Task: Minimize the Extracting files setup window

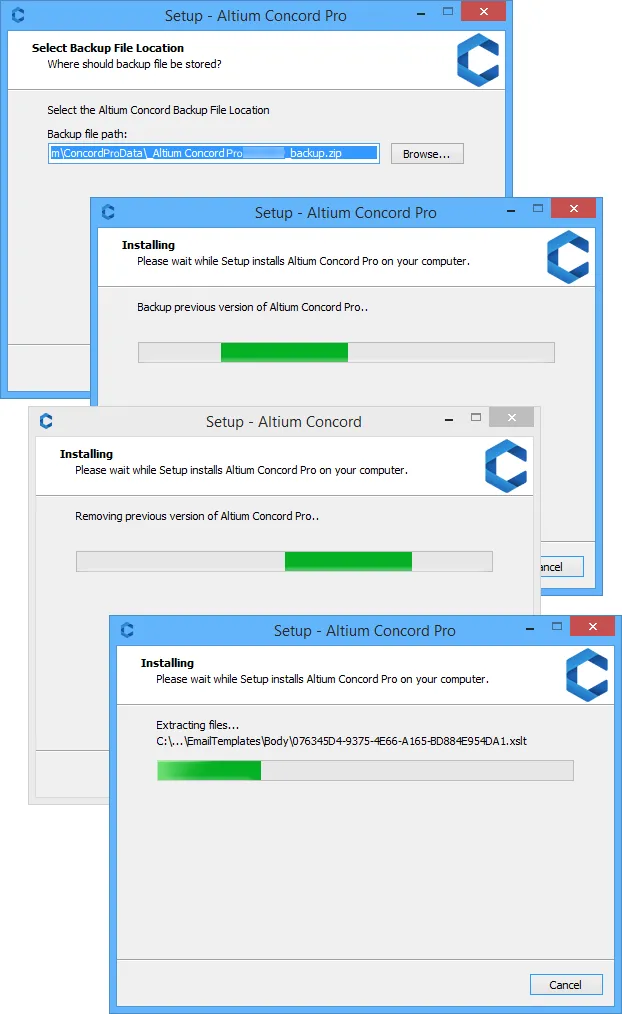Action: tap(530, 629)
